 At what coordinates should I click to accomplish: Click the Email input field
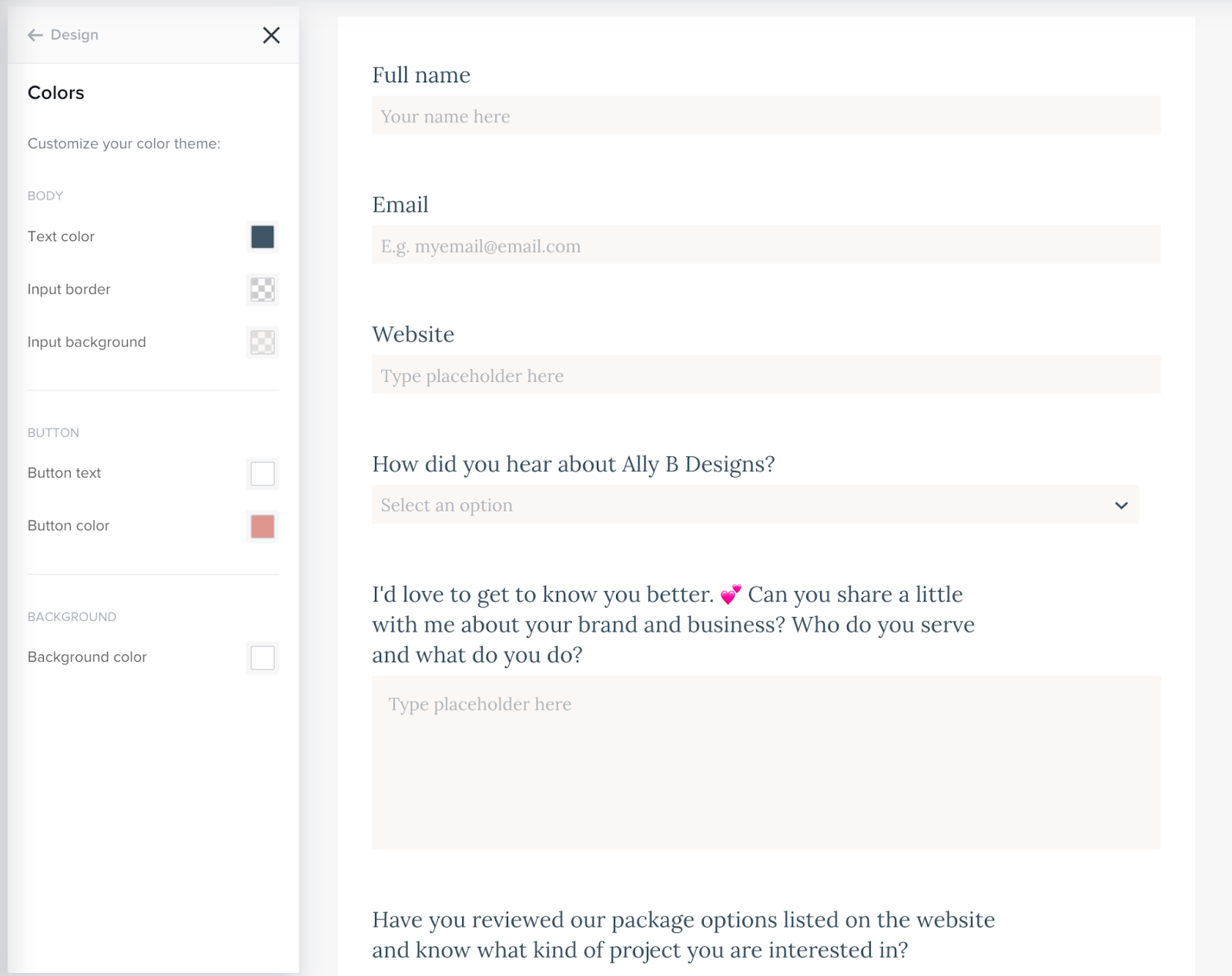click(765, 246)
